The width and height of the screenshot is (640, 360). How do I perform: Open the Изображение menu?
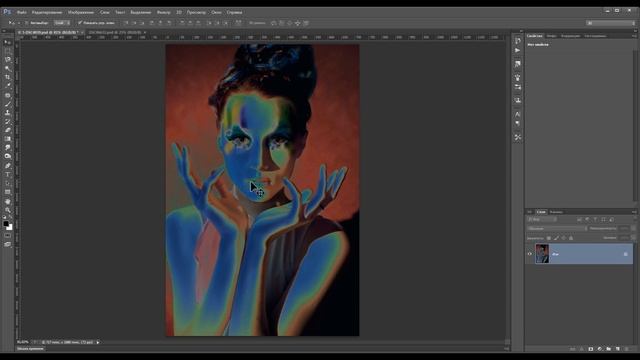tap(81, 12)
